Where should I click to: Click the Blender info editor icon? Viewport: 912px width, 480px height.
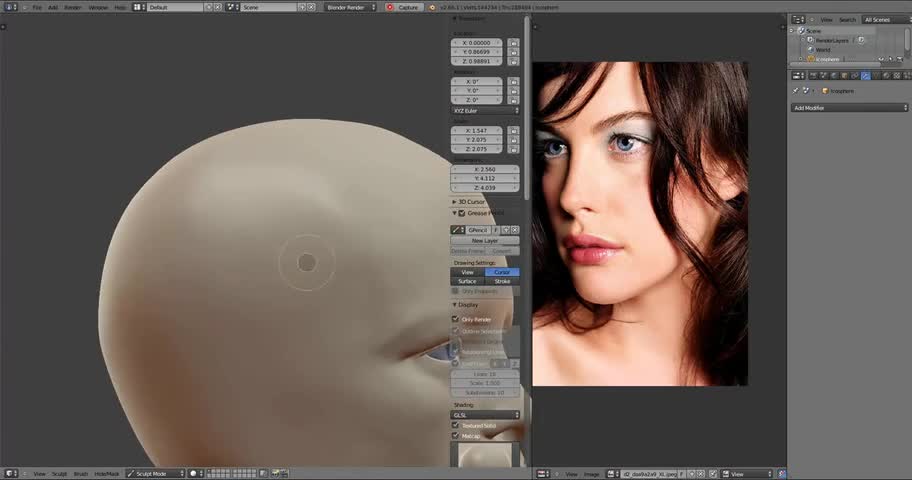[x=9, y=7]
